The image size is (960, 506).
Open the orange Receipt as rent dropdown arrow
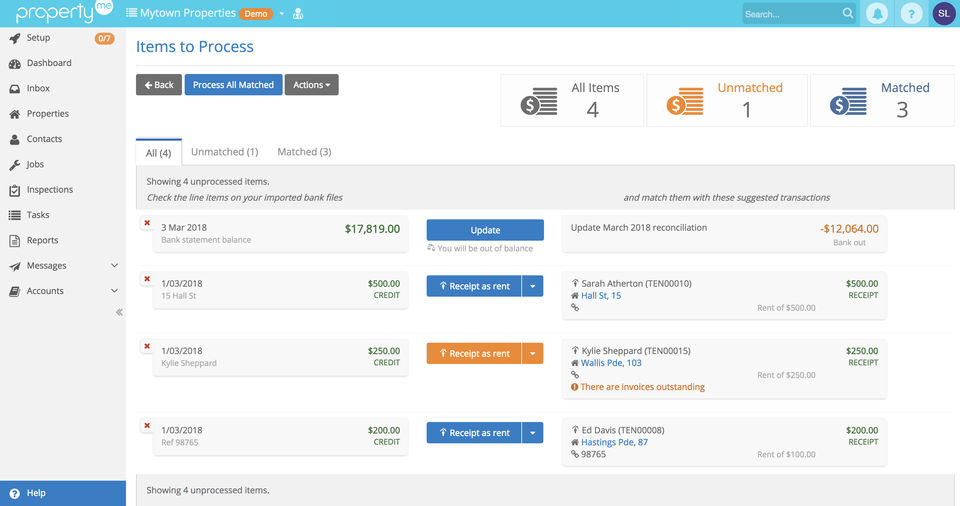click(533, 353)
